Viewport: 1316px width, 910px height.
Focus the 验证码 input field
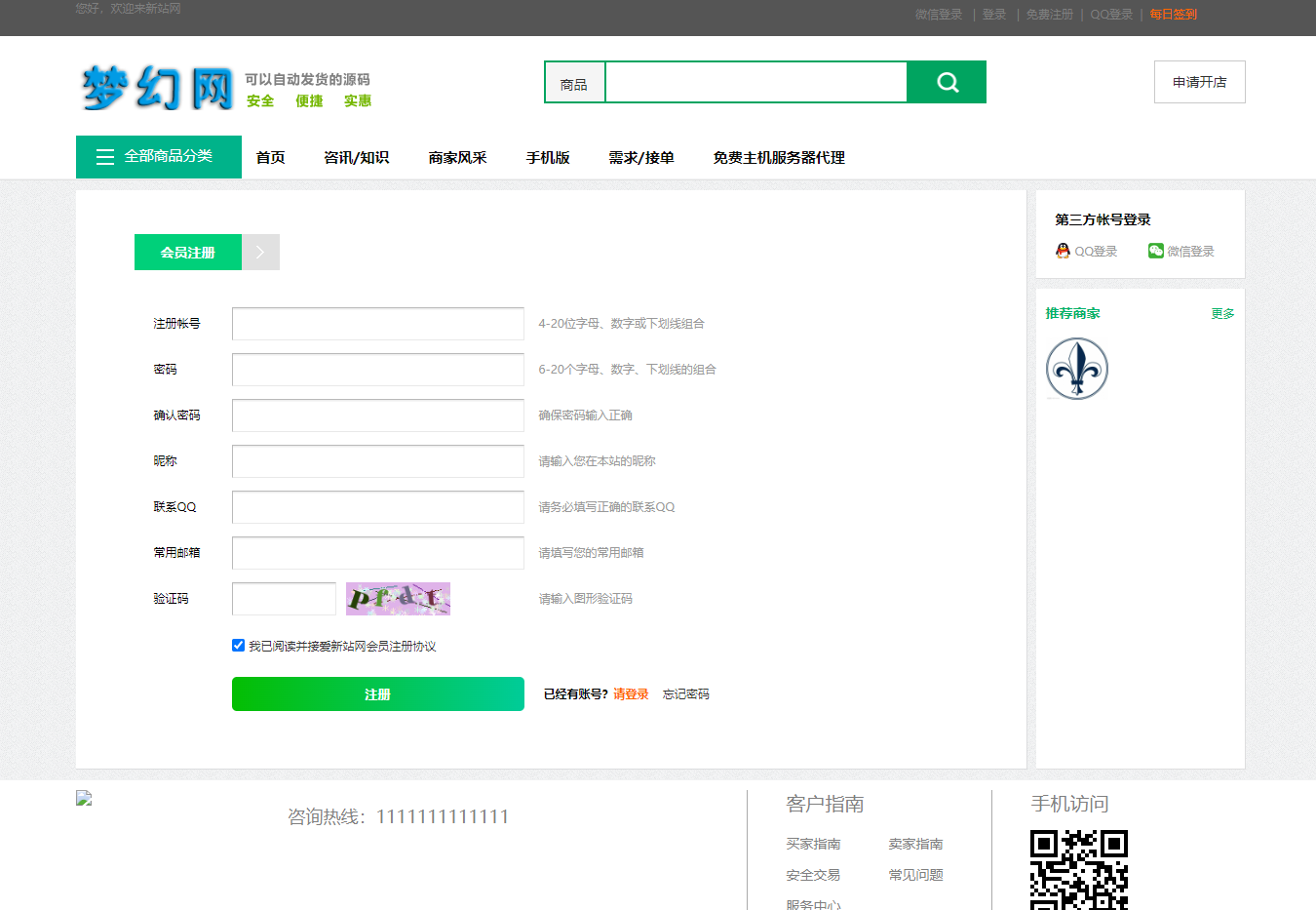coord(284,599)
